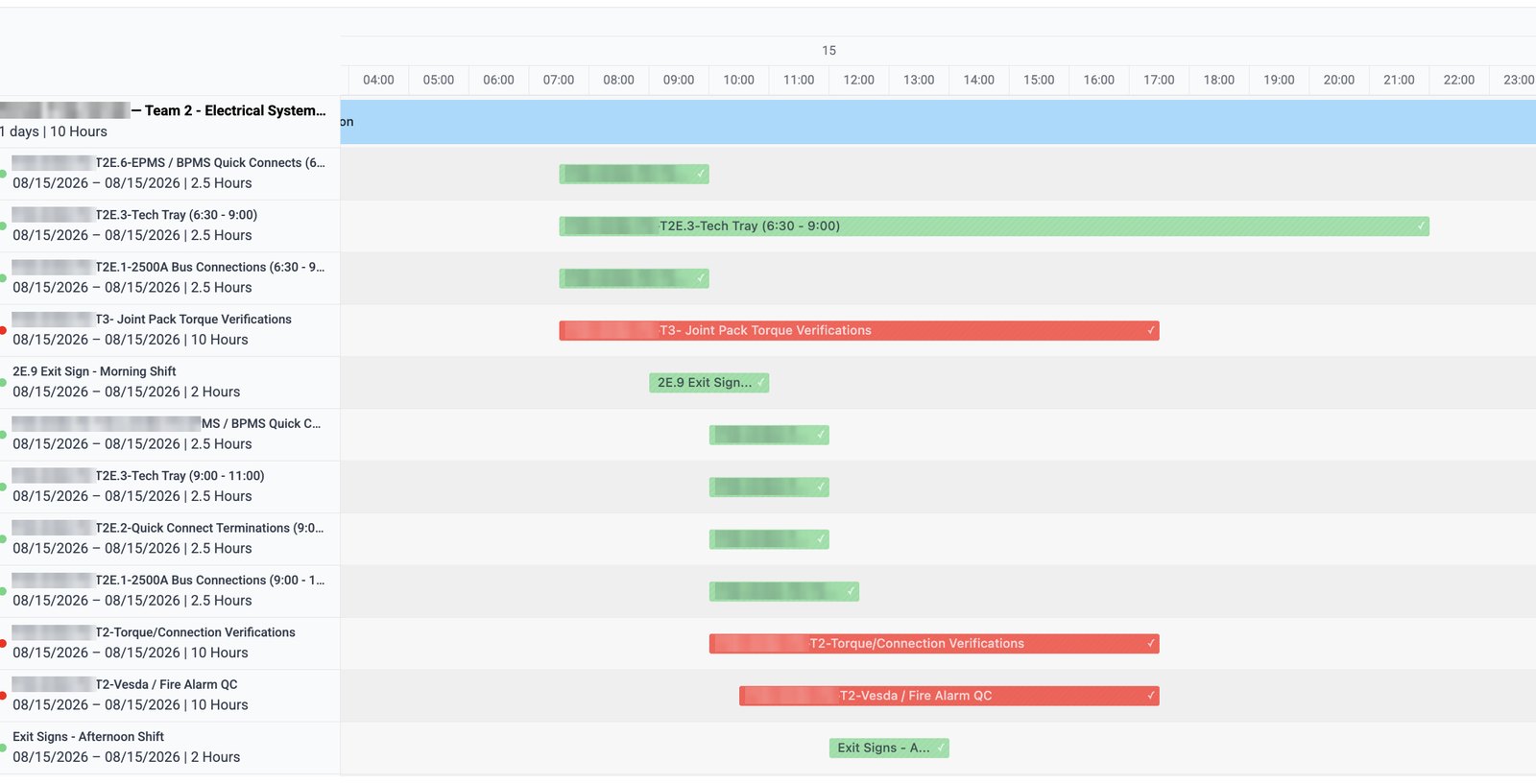This screenshot has height=784, width=1536.
Task: Open the green 2E.9 Exit Sign... timeline bar
Action: tap(709, 383)
